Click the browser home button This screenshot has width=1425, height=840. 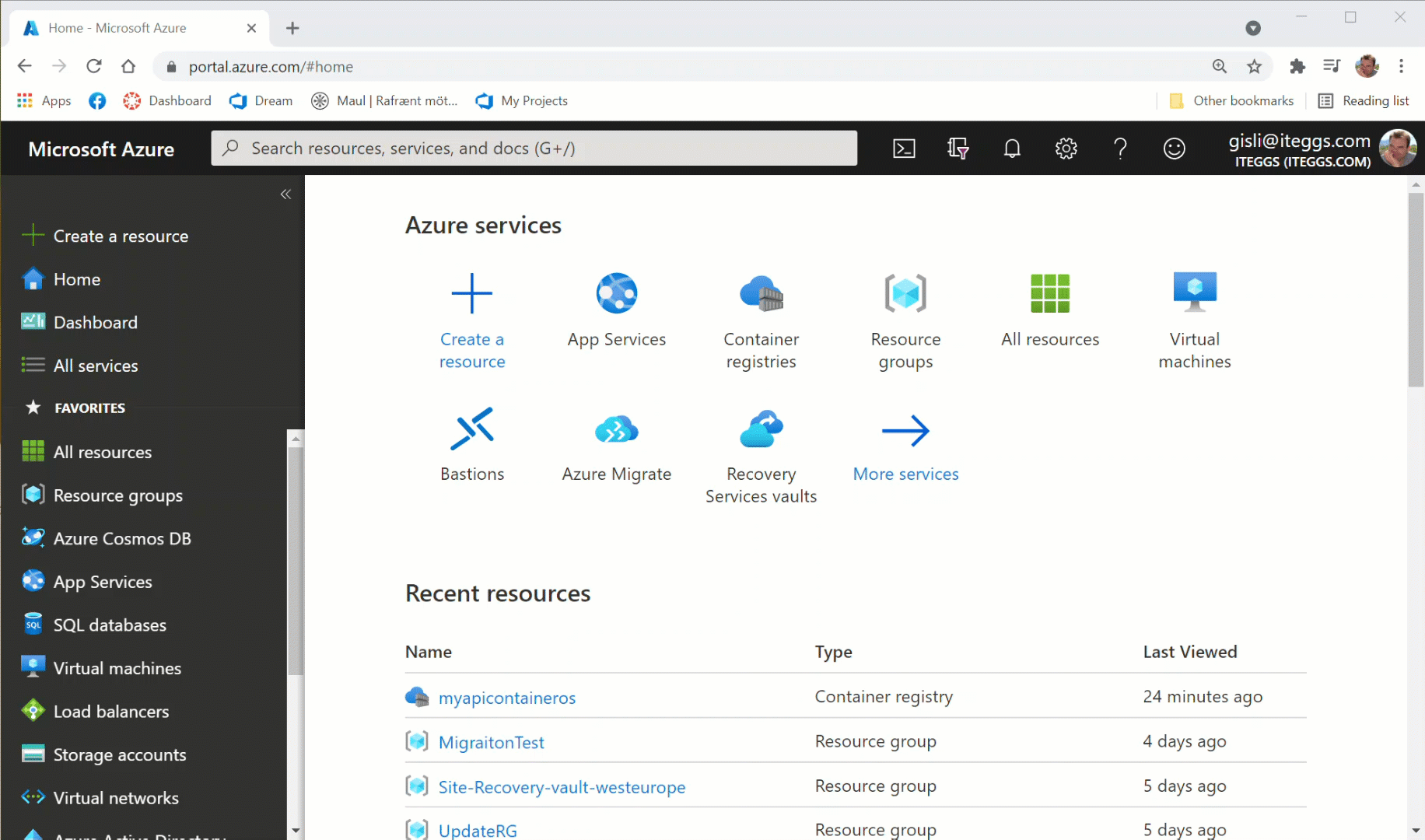[x=128, y=66]
